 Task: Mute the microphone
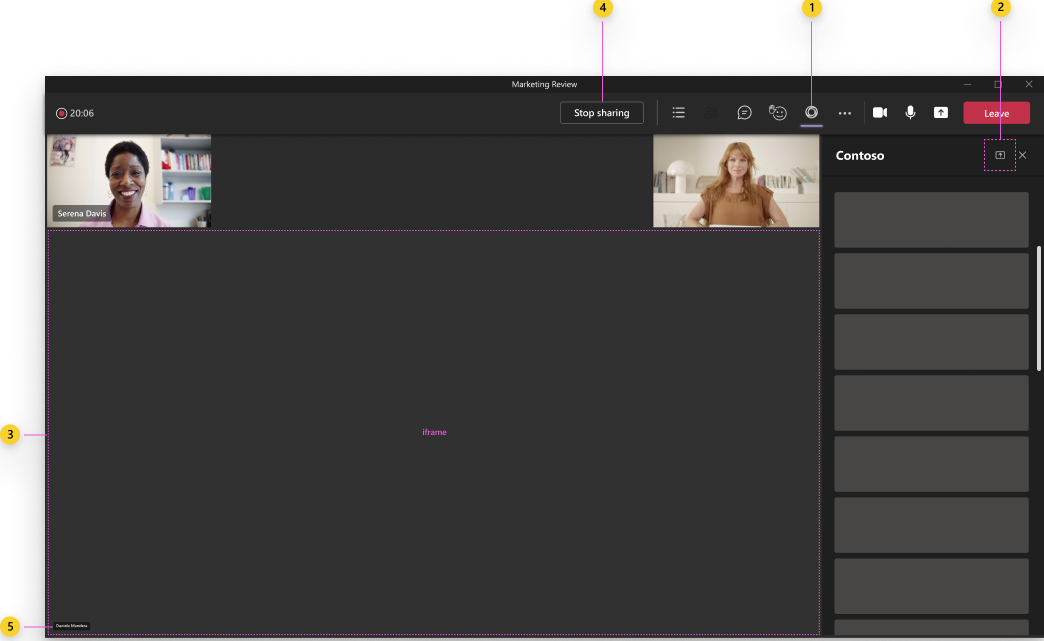click(910, 112)
